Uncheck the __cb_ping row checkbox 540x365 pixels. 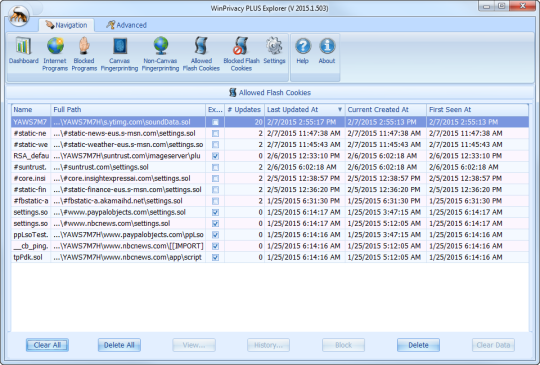(x=215, y=246)
